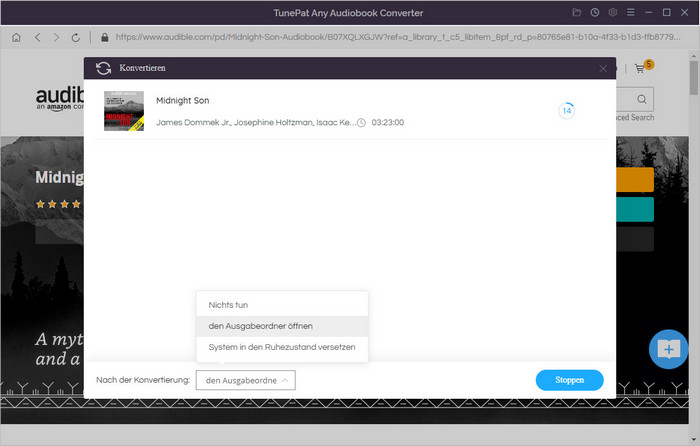Click the duration 03:23:00 text

pos(388,122)
